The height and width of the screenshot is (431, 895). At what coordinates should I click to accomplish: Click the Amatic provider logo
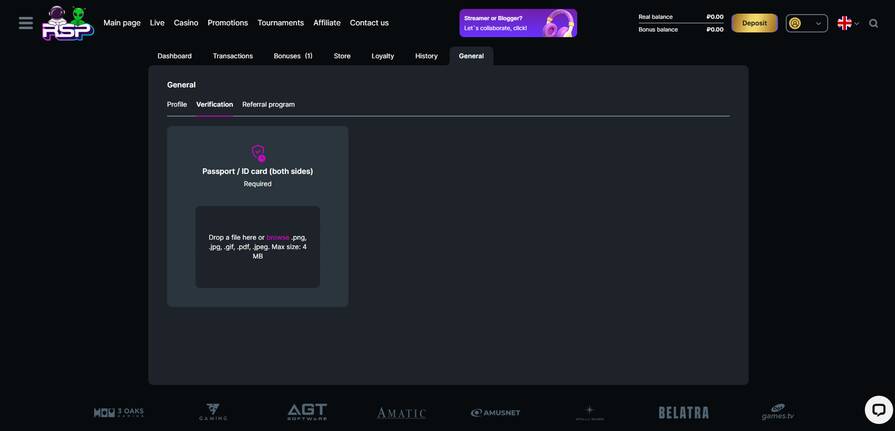[401, 413]
